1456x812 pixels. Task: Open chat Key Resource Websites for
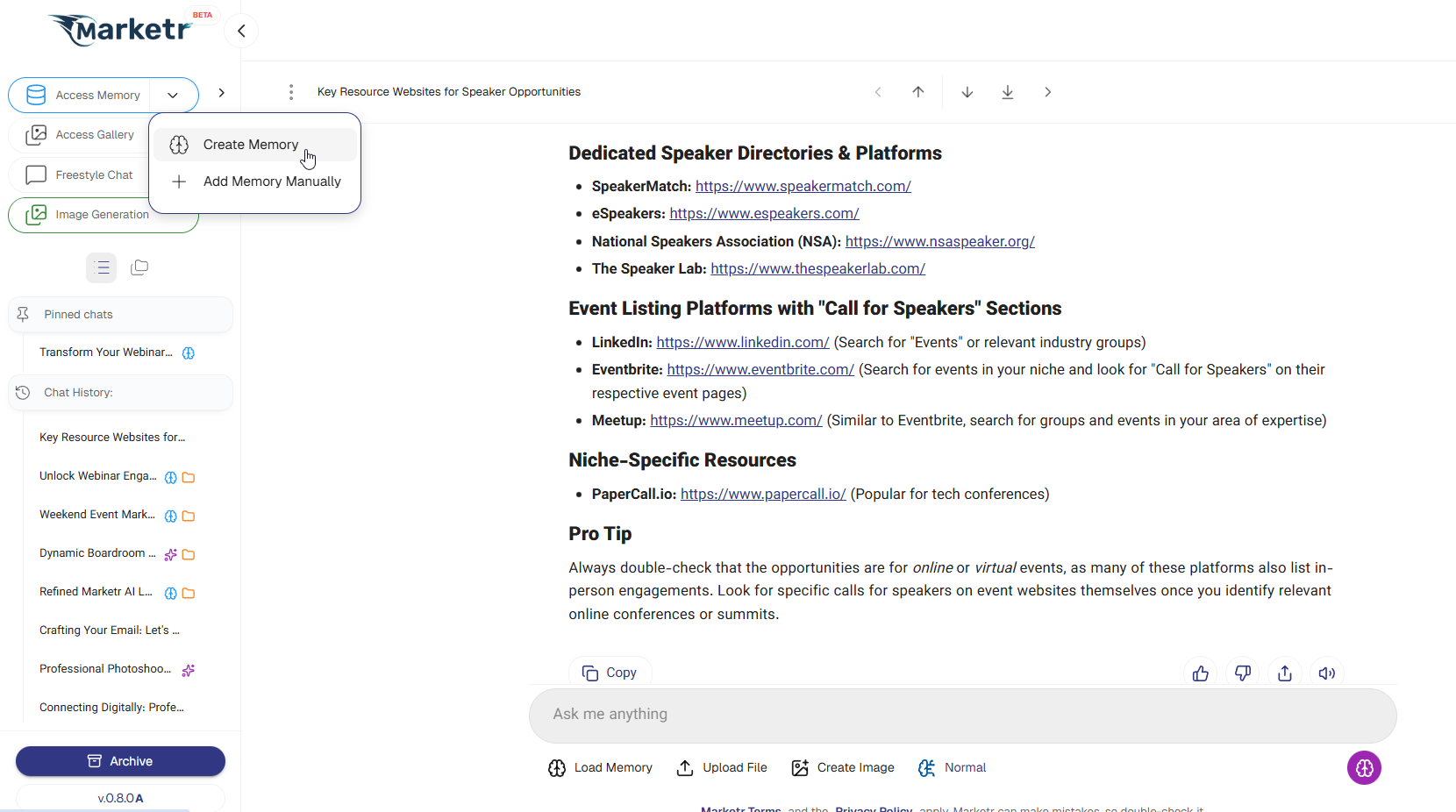[112, 438]
